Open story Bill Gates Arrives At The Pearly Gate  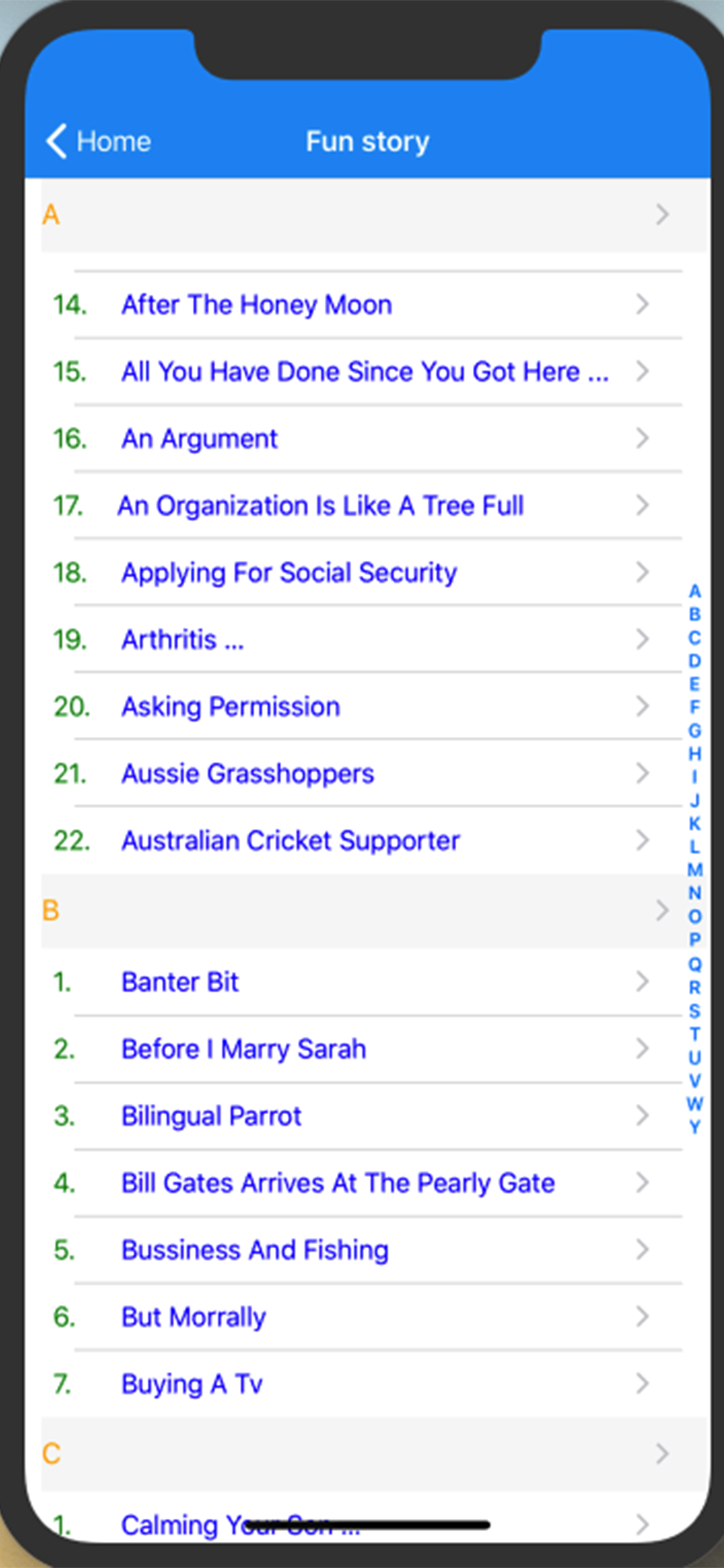pyautogui.click(x=361, y=1182)
